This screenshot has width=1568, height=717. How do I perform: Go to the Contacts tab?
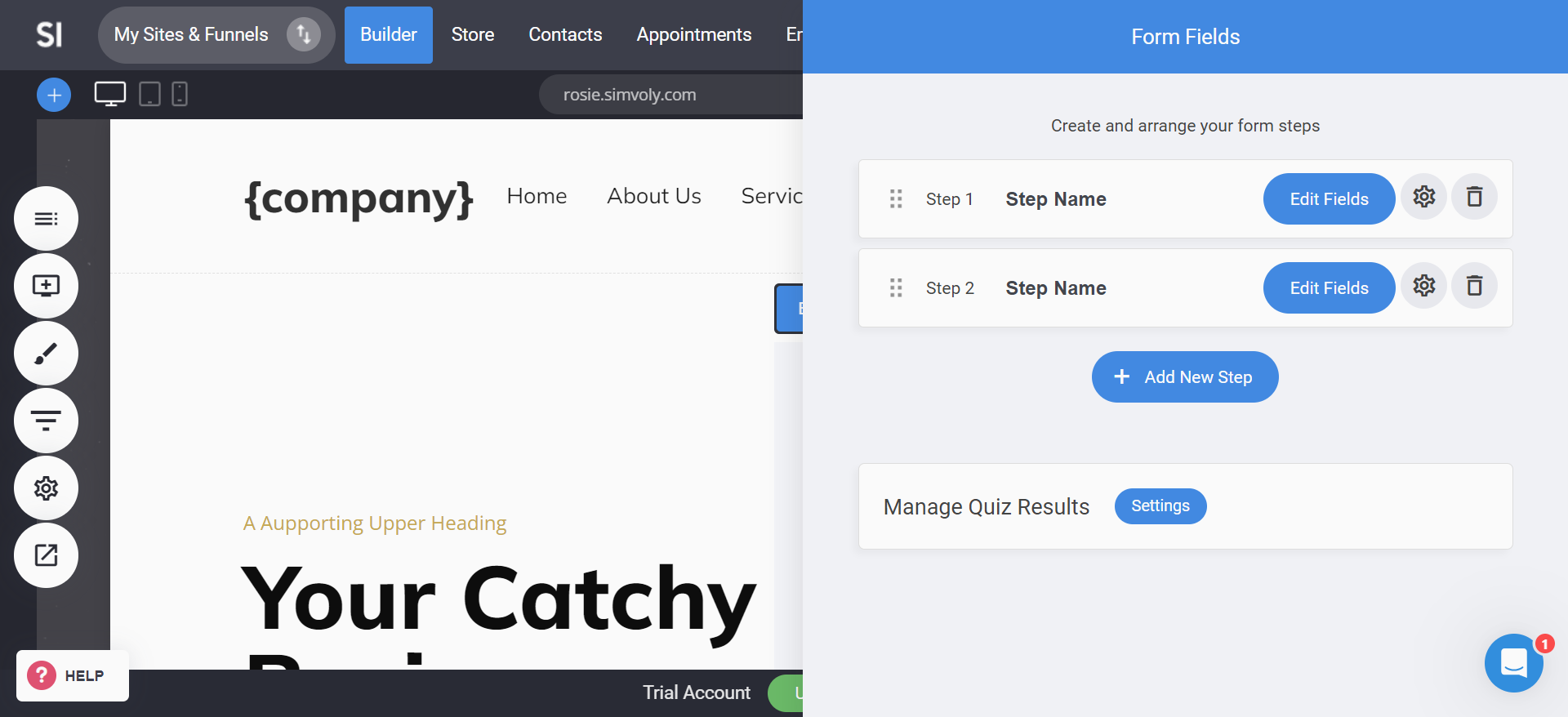click(565, 35)
